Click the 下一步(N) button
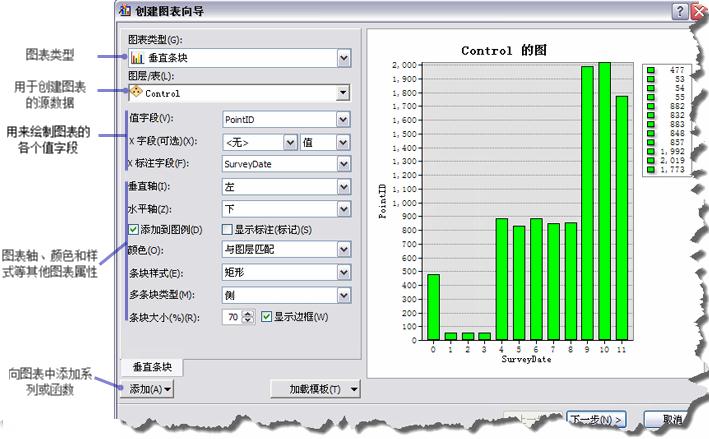This screenshot has width=709, height=439. pos(596,420)
